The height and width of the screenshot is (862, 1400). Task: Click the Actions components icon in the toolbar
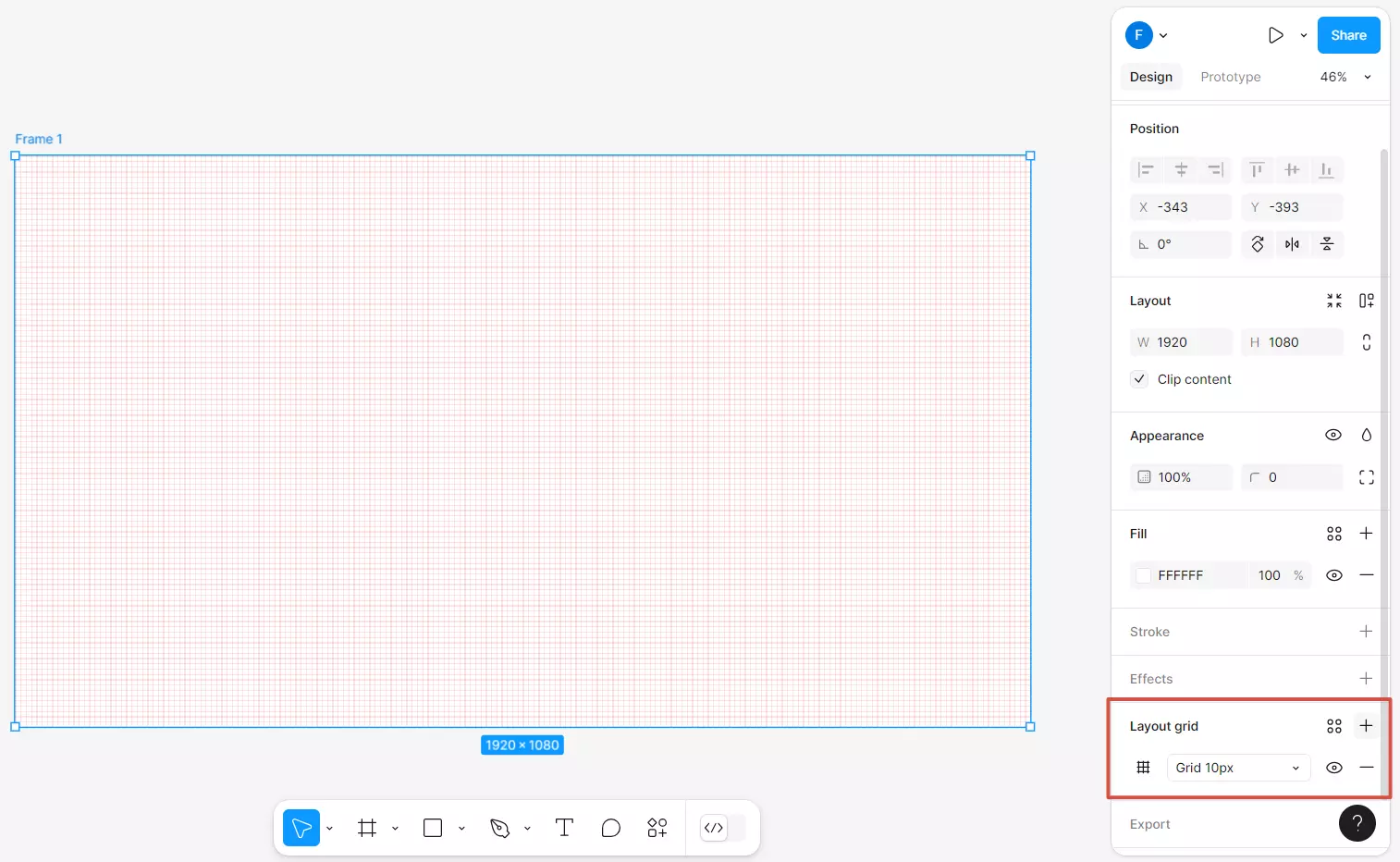pos(657,828)
